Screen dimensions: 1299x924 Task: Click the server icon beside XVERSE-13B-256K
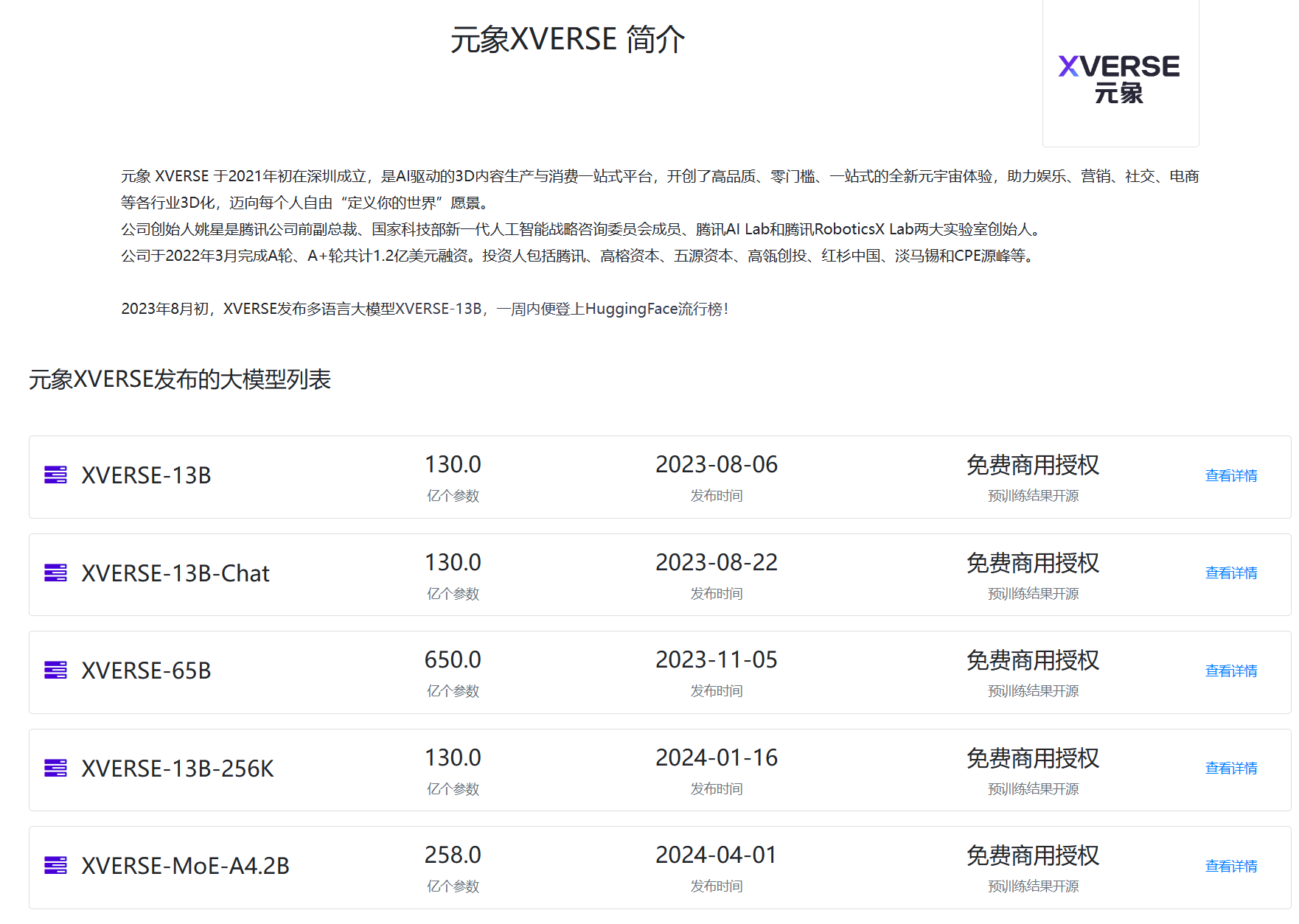click(55, 768)
